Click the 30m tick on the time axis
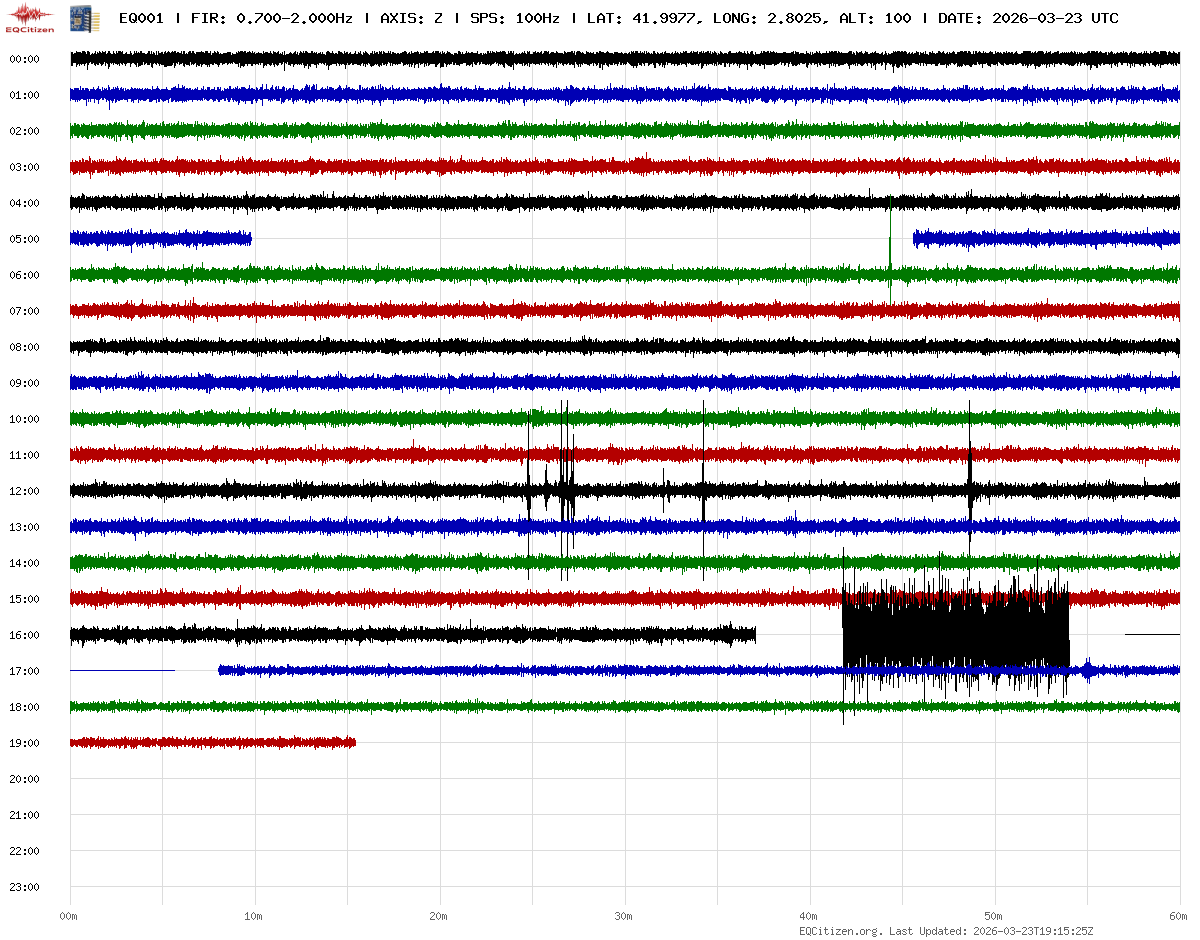Screen dimensions: 1200x940 point(624,916)
